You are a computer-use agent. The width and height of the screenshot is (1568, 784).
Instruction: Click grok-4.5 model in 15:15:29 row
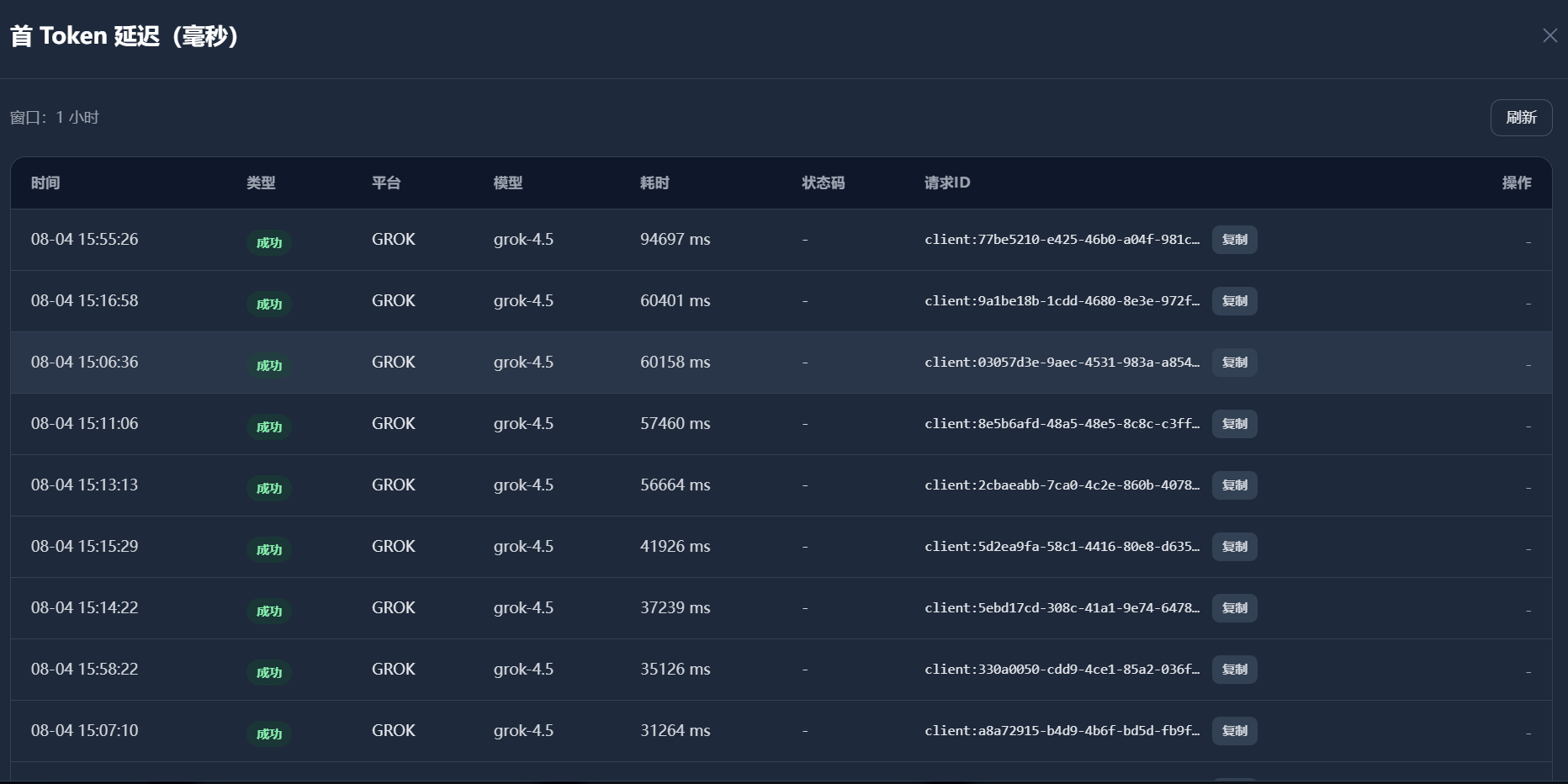pos(523,547)
